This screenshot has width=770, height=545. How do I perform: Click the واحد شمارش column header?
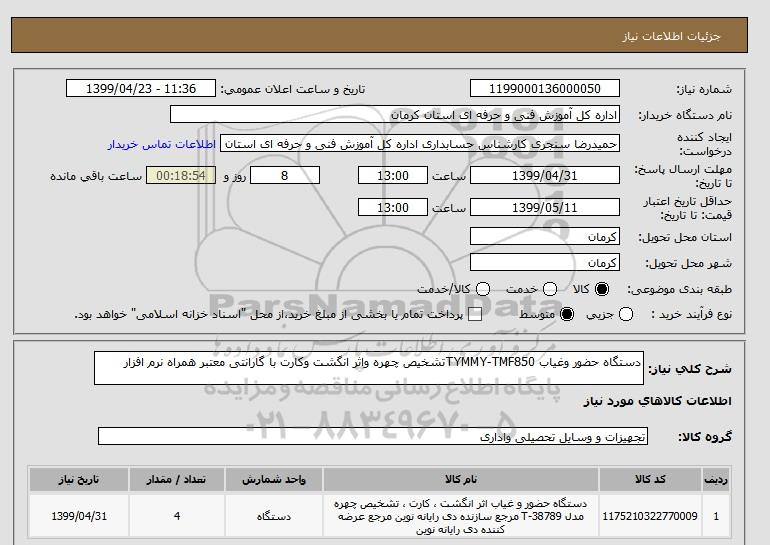(x=274, y=479)
